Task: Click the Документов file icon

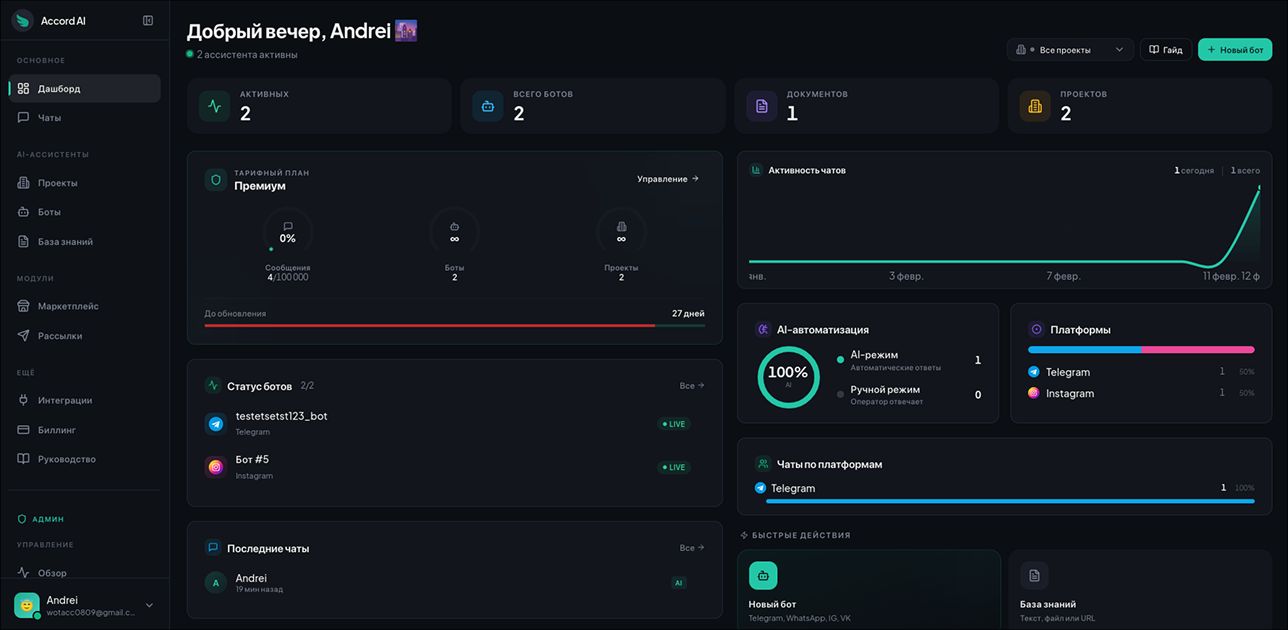Action: point(762,106)
